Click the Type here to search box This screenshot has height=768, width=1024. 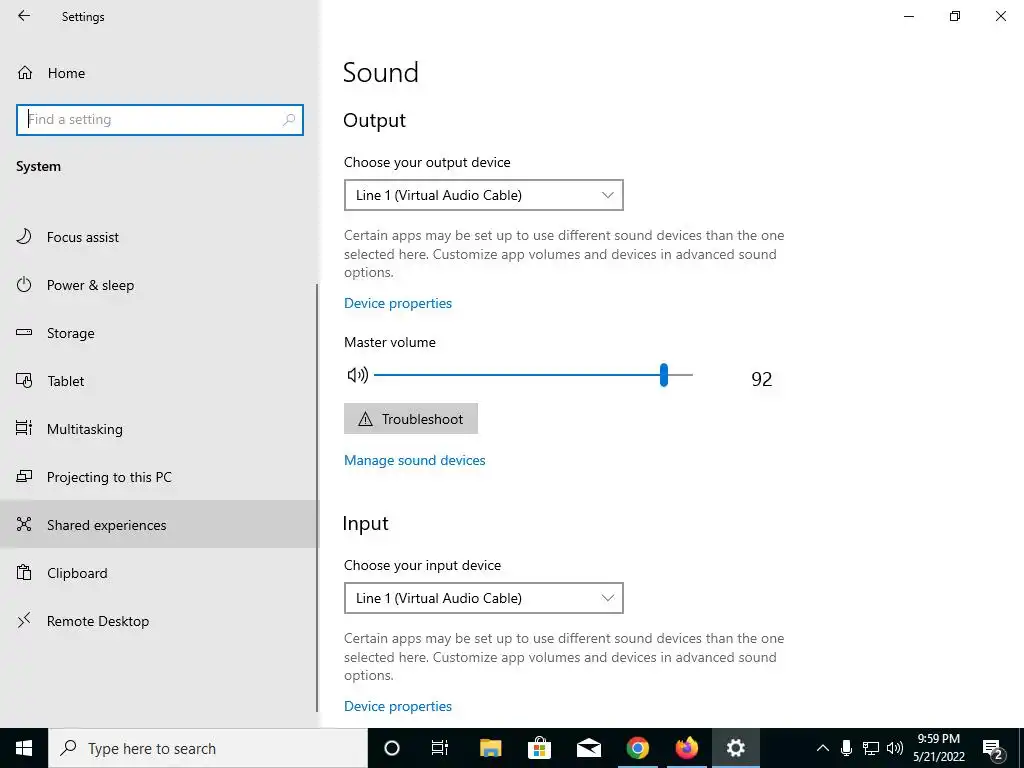click(x=208, y=748)
